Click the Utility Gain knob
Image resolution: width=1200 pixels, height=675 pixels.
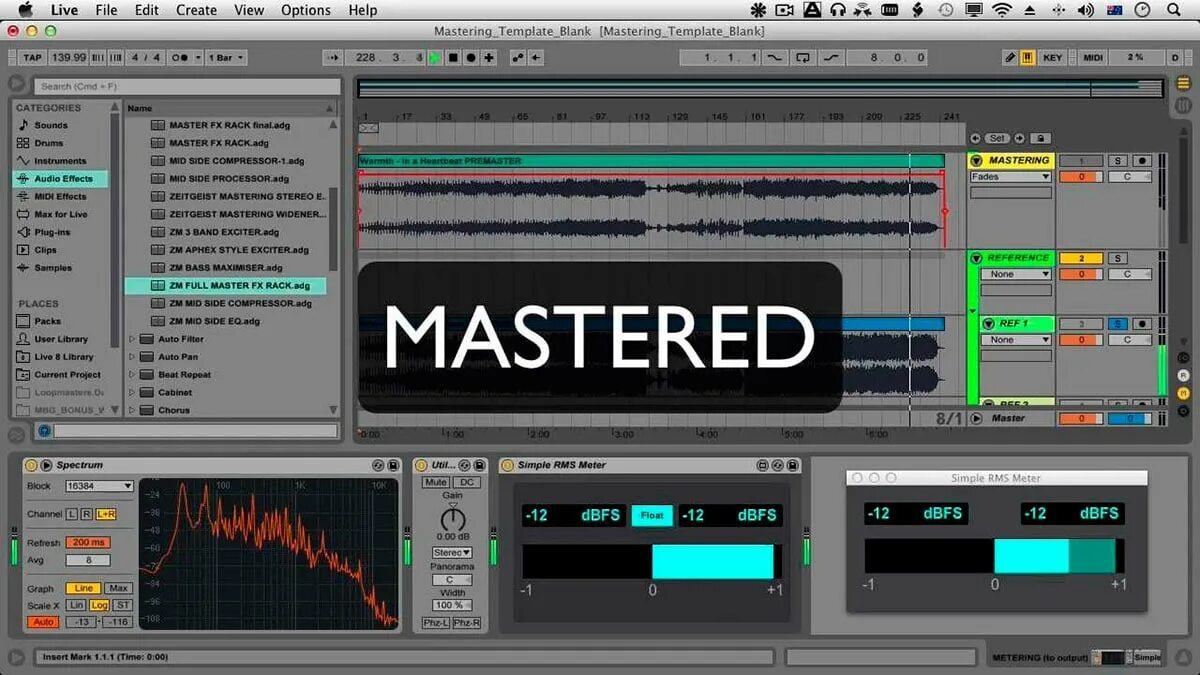[453, 519]
